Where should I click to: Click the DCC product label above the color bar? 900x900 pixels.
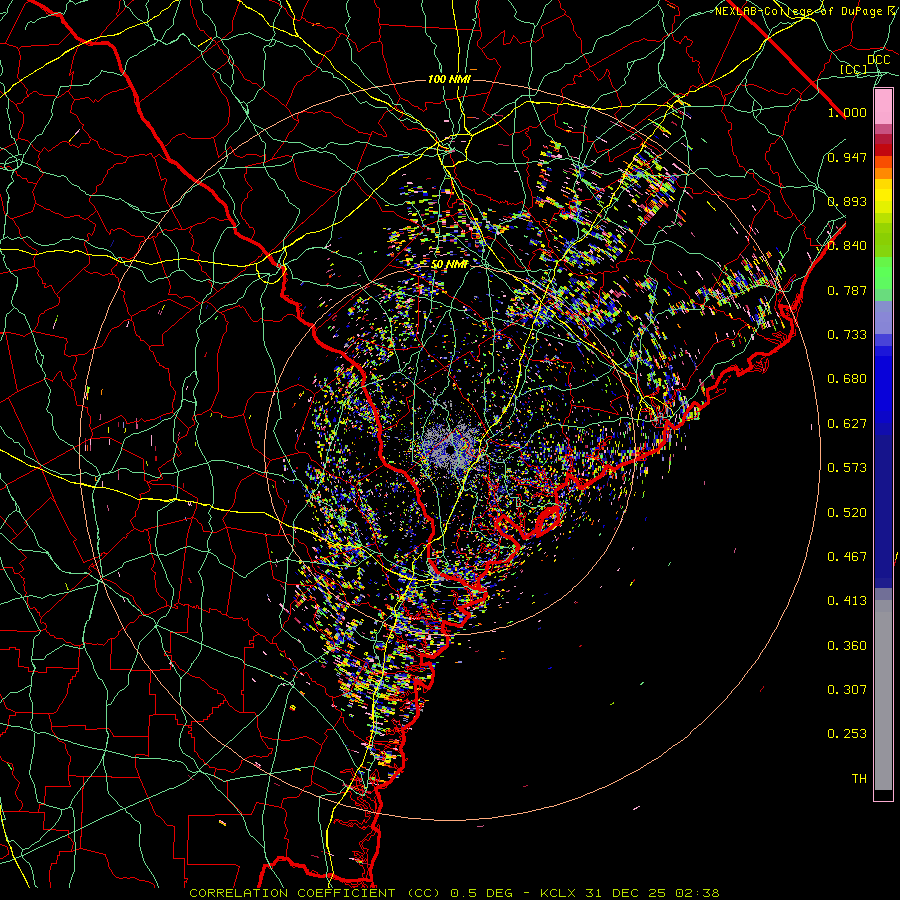(x=878, y=60)
